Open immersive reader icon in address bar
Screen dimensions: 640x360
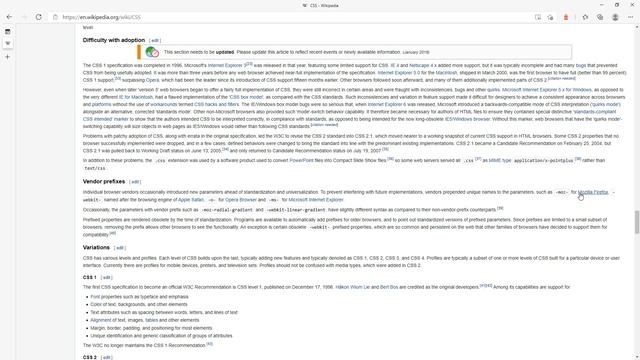pos(538,17)
